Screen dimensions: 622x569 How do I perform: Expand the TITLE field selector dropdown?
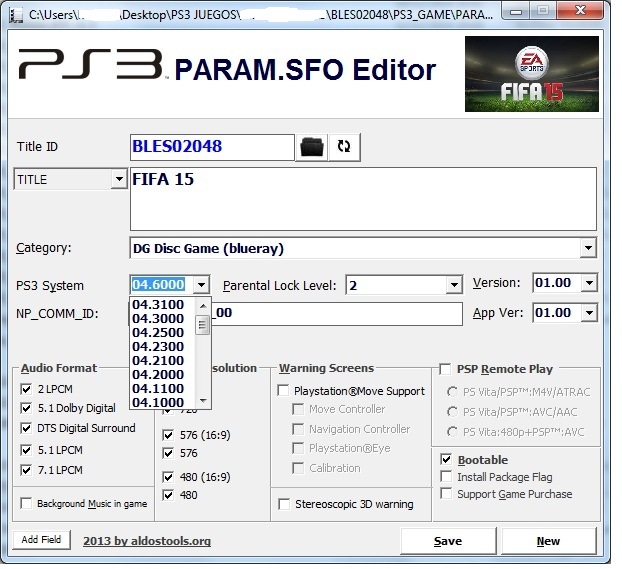coord(118,180)
